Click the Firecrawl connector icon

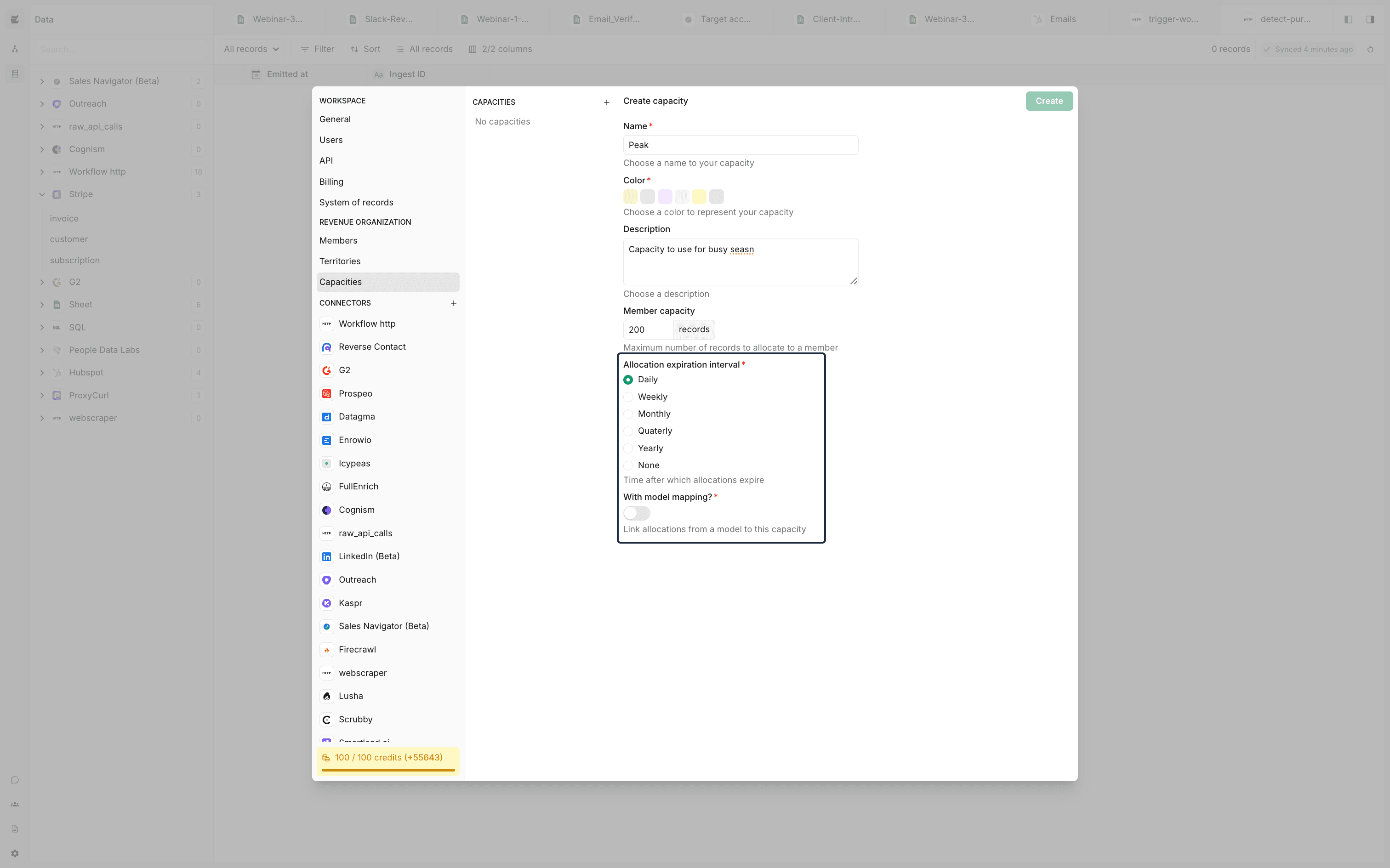(327, 649)
